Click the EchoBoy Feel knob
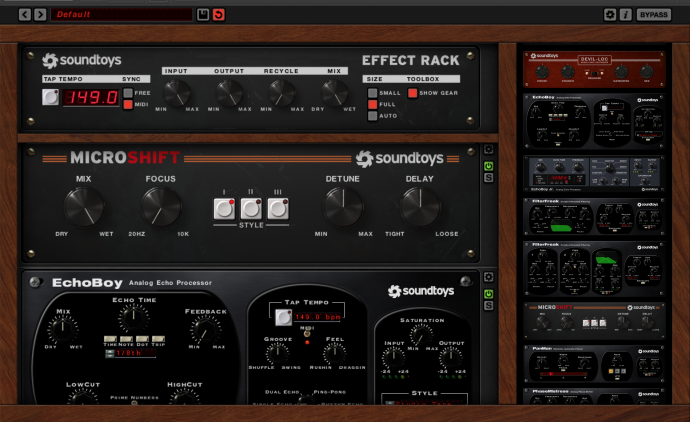Viewport: 690px width, 422px height. pos(334,353)
